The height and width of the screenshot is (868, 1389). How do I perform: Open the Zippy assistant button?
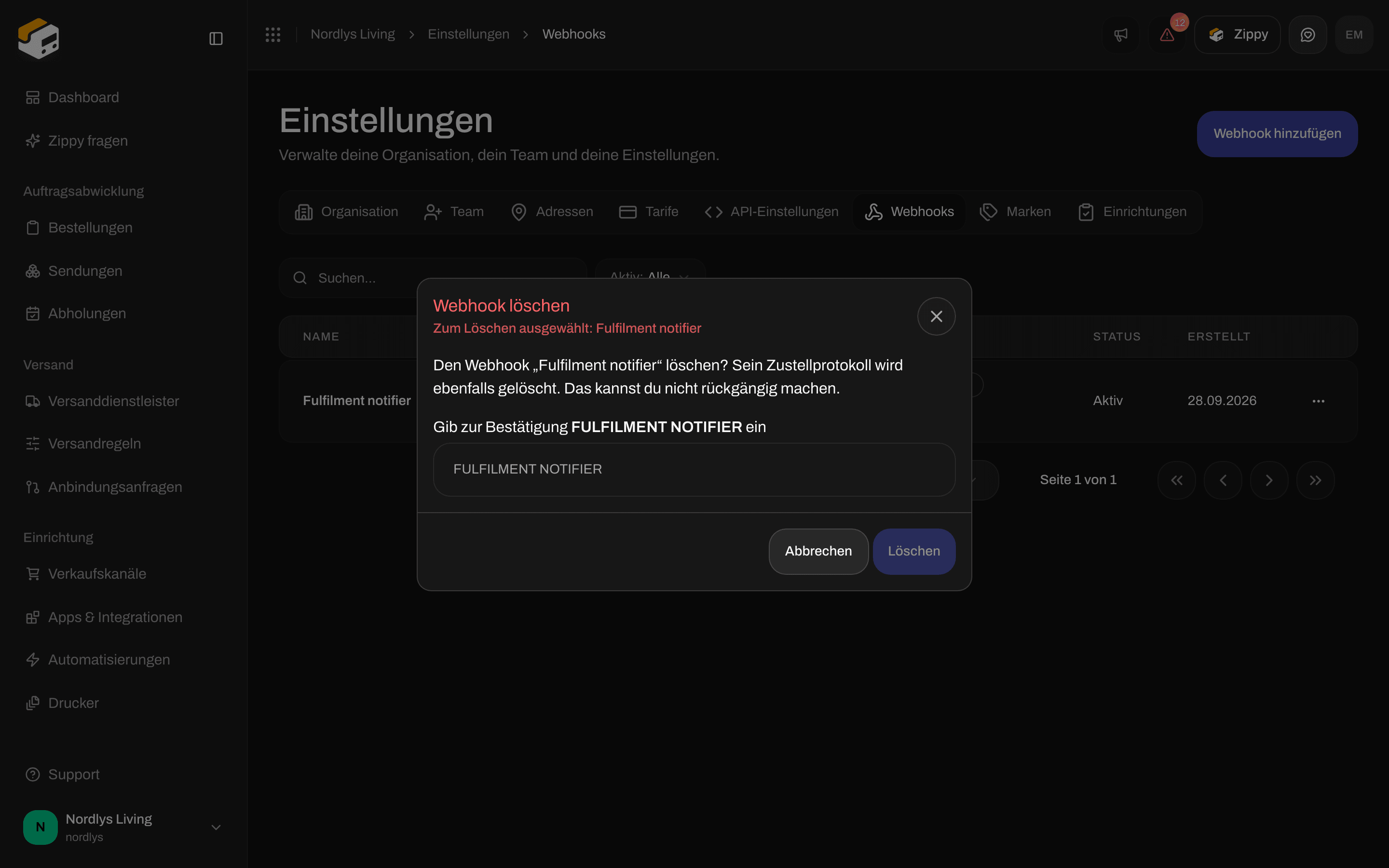[x=1238, y=35]
